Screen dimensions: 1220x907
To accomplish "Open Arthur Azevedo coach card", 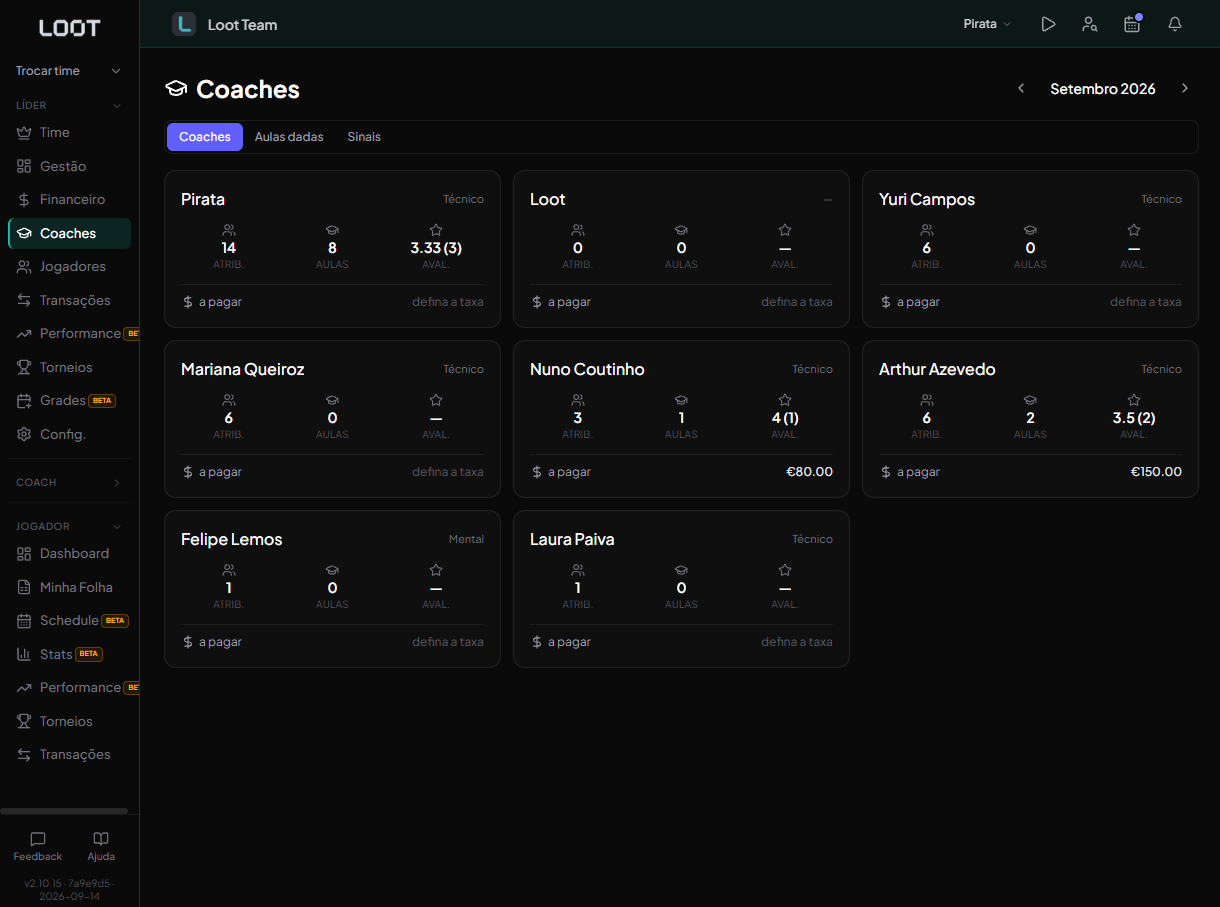I will click(1030, 419).
